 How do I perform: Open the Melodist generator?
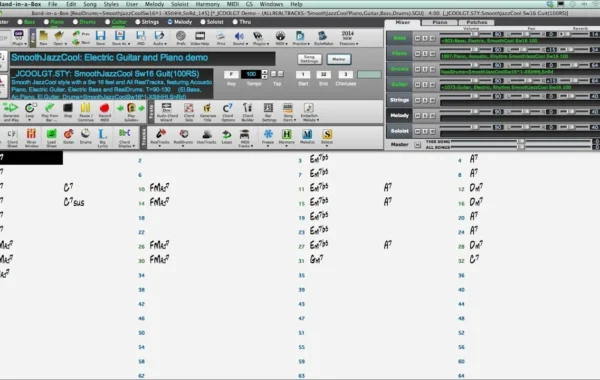(307, 137)
